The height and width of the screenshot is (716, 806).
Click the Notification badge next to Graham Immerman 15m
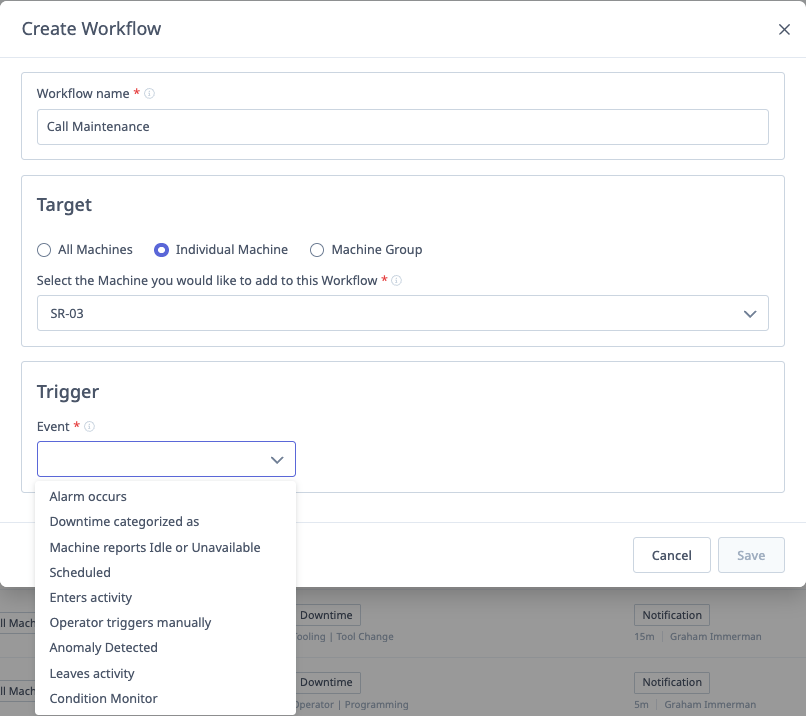click(671, 615)
